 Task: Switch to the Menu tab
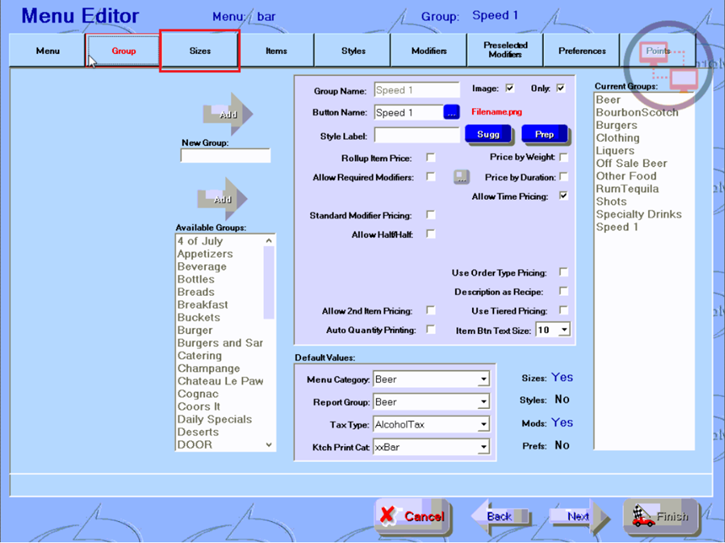pos(48,51)
